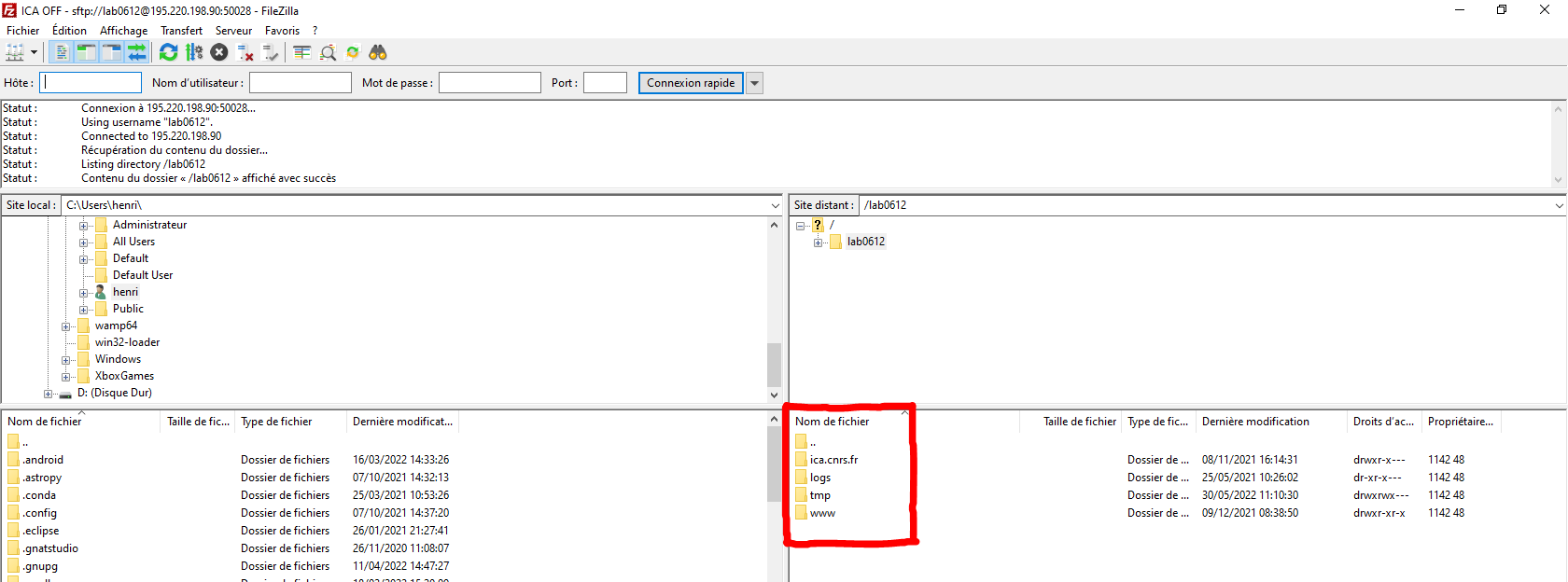Open the Fichier menu

point(23,31)
